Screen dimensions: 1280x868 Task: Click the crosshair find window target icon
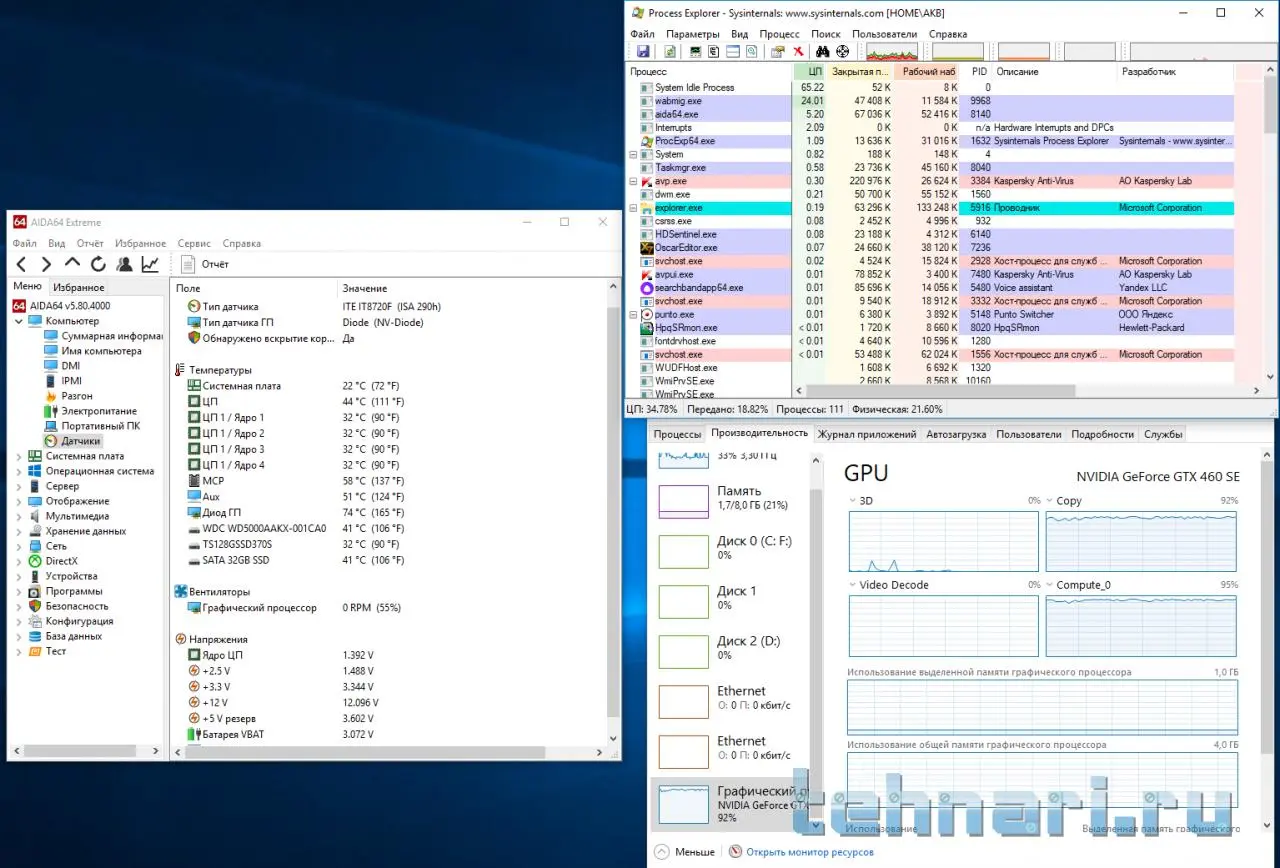tap(843, 52)
